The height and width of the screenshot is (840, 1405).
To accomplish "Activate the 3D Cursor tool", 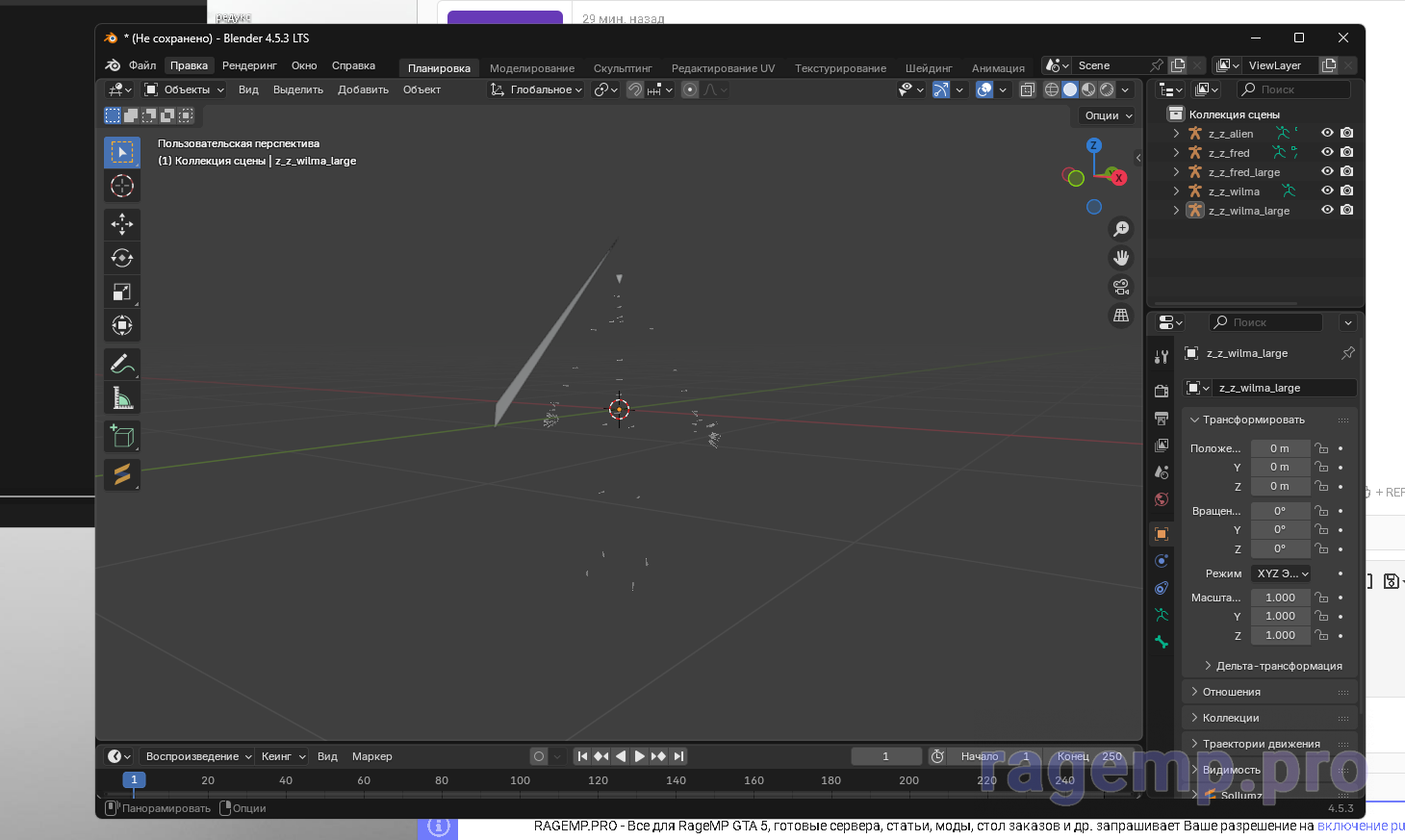I will coord(122,186).
